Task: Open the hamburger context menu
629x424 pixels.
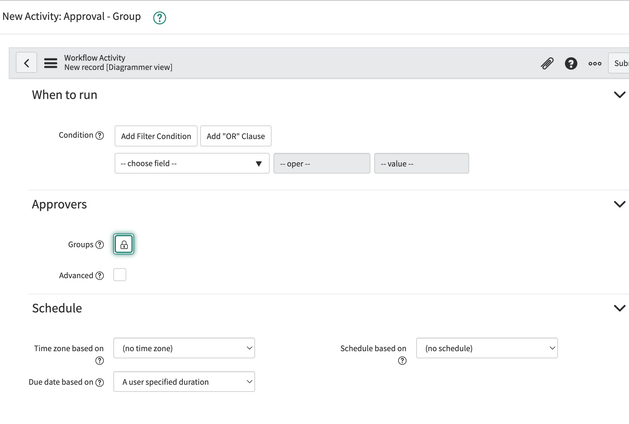Action: [x=51, y=63]
